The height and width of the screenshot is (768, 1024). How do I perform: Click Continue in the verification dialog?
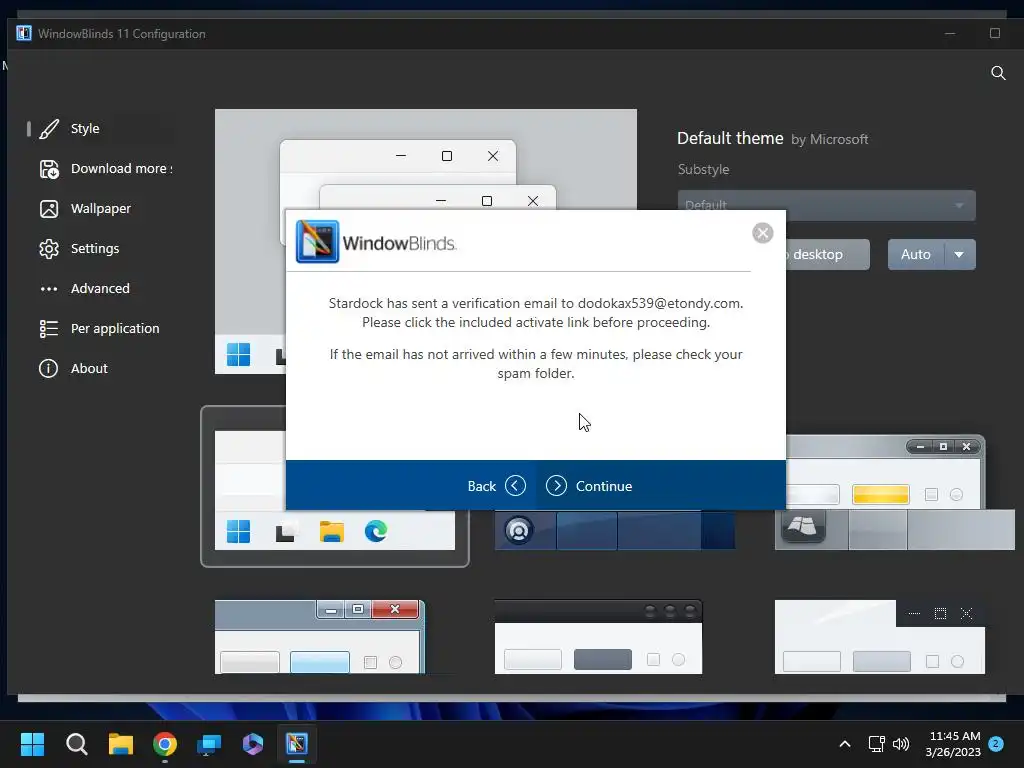pyautogui.click(x=589, y=486)
